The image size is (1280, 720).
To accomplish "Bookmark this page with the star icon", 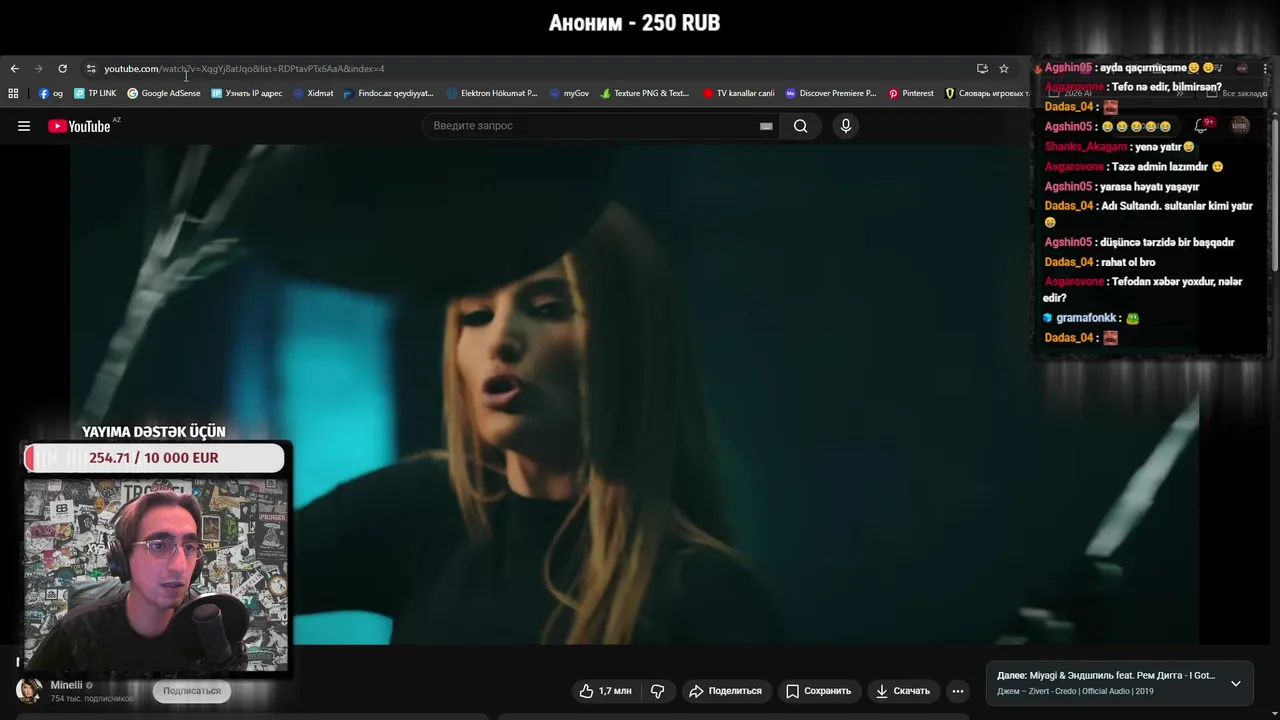I will (1004, 69).
